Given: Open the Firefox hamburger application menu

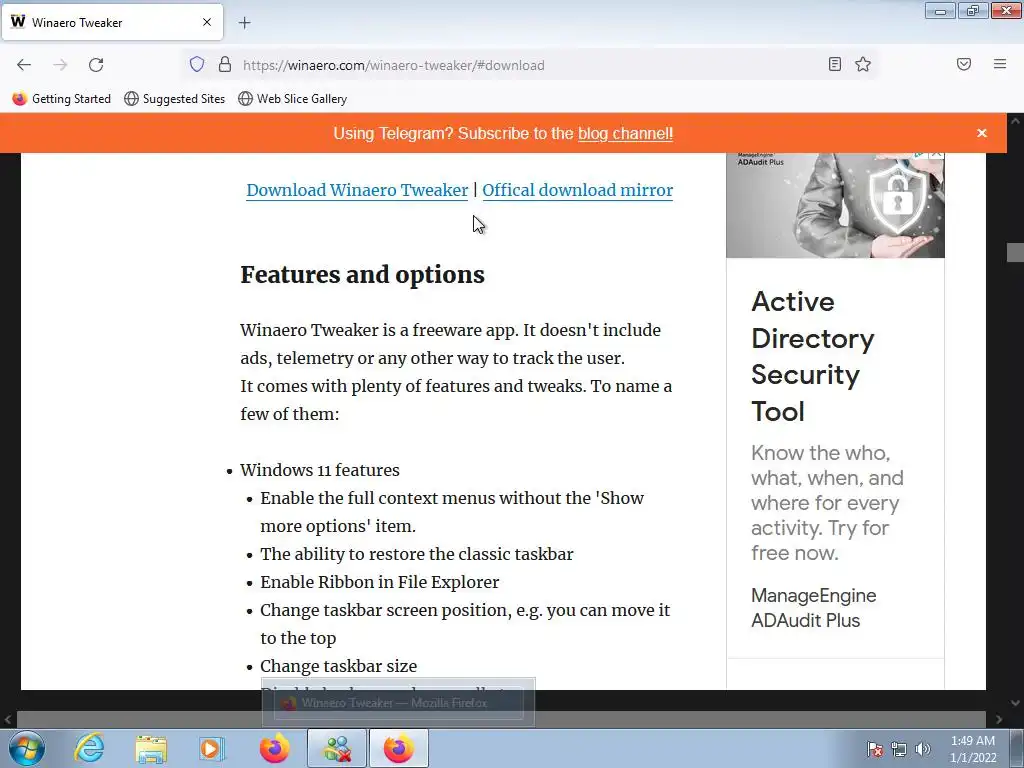Looking at the screenshot, I should pos(1000,64).
